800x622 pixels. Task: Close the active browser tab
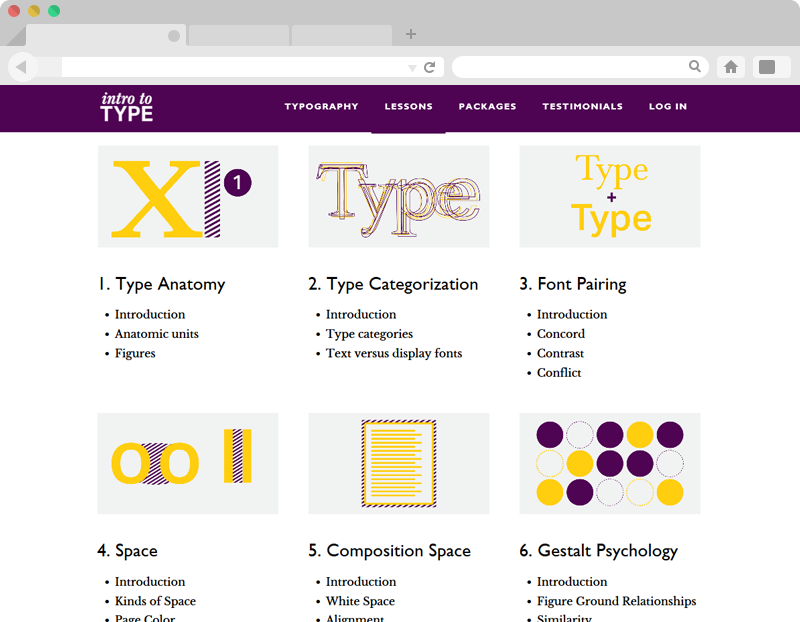(x=174, y=36)
